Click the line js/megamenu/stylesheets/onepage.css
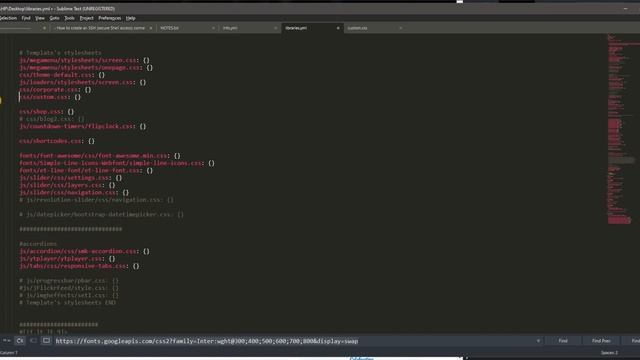The width and height of the screenshot is (640, 360). [x=86, y=68]
